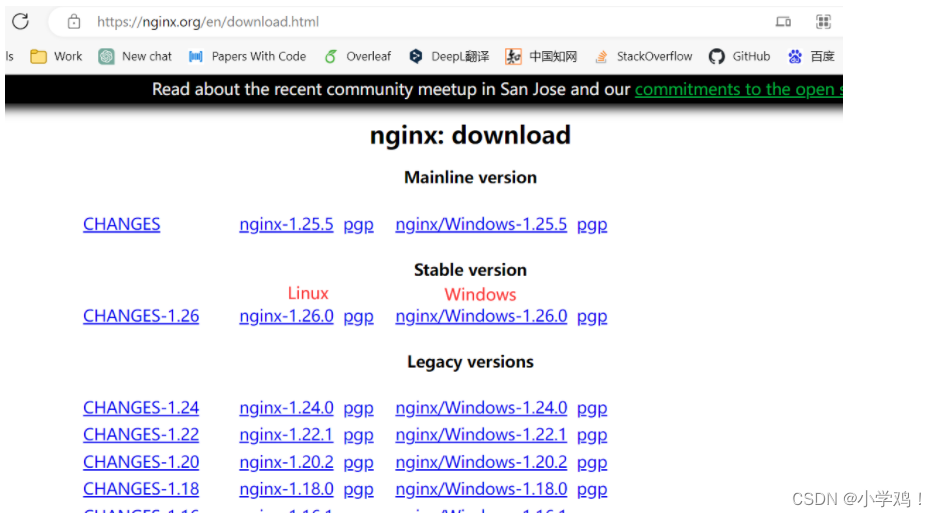936x517 pixels.
Task: Open pgp signature for nginx/Windows-1.22.1
Action: coord(592,436)
